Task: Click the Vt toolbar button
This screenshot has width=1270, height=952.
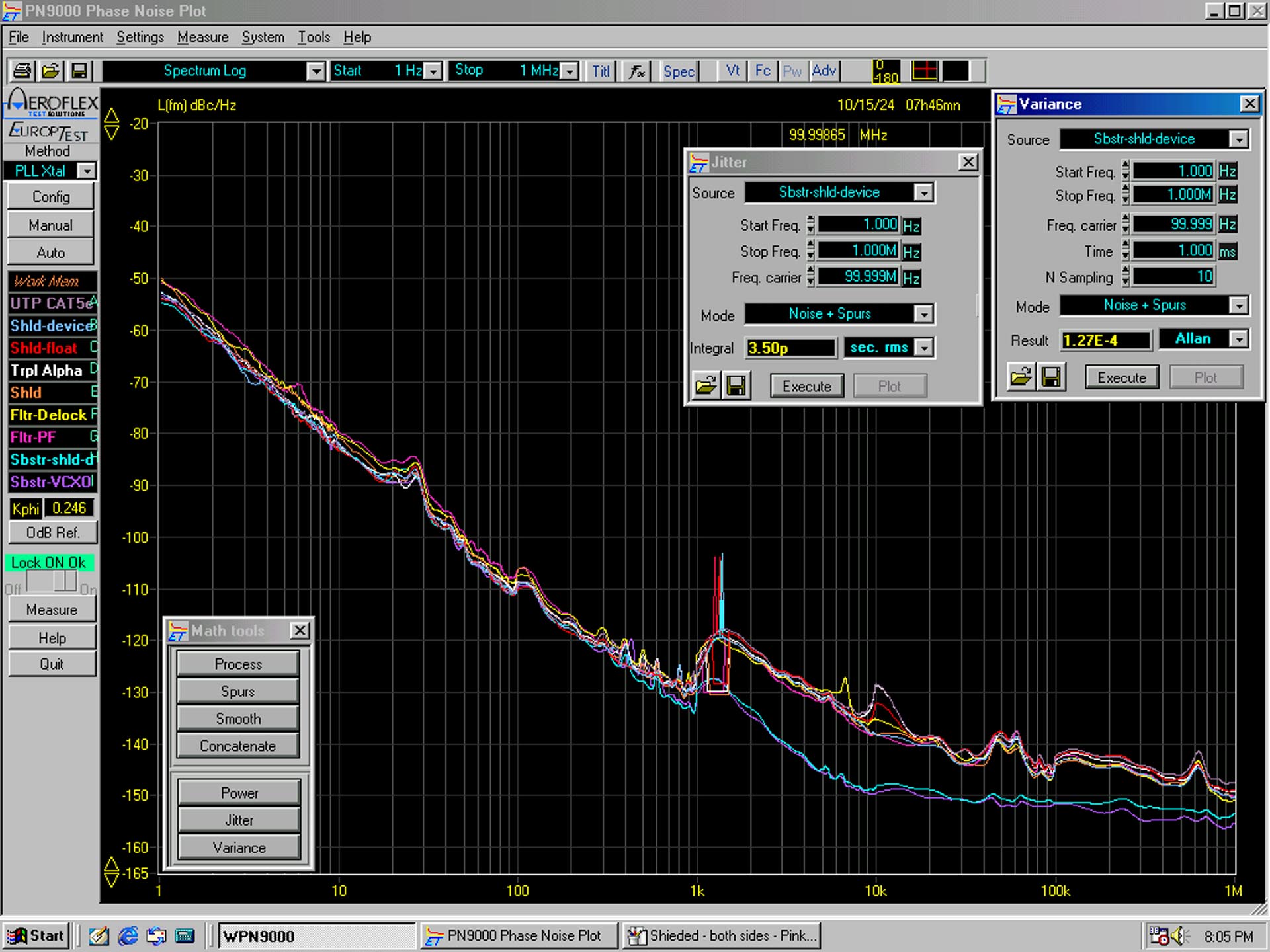Action: coord(733,71)
